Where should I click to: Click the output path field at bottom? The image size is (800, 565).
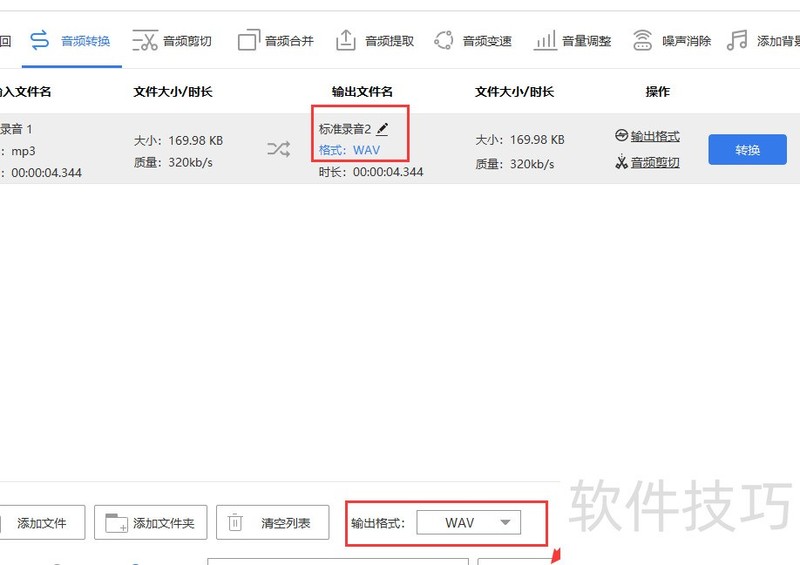pyautogui.click(x=340, y=561)
